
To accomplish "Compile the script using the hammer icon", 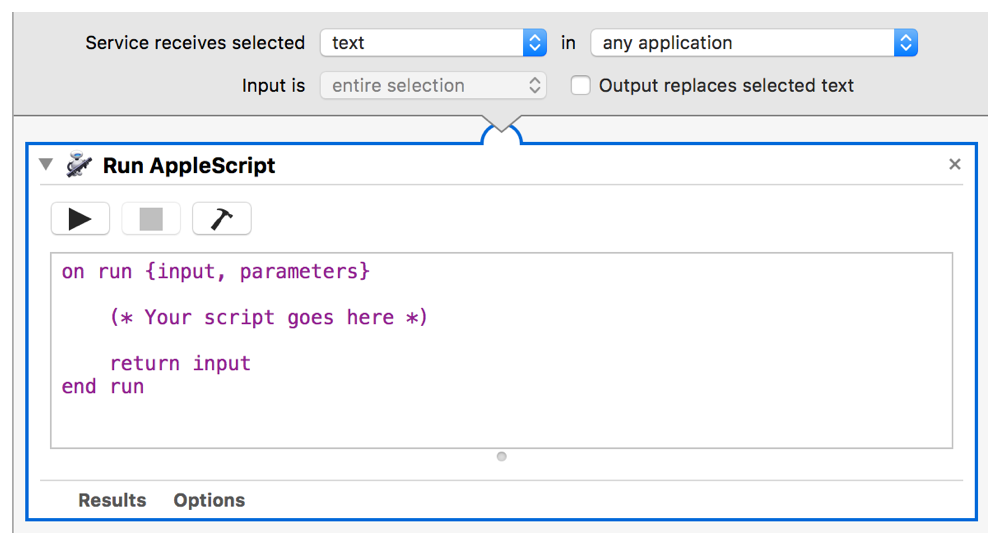I will coord(222,219).
